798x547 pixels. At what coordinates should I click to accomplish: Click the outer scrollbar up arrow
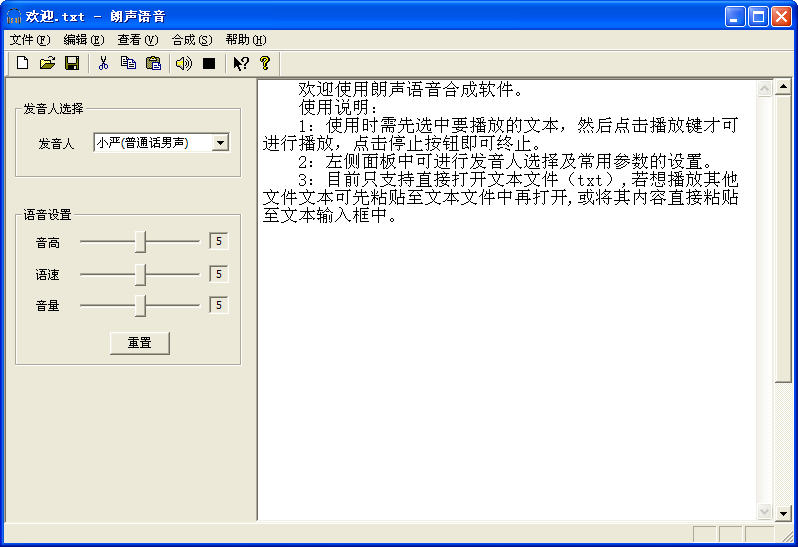click(x=783, y=87)
